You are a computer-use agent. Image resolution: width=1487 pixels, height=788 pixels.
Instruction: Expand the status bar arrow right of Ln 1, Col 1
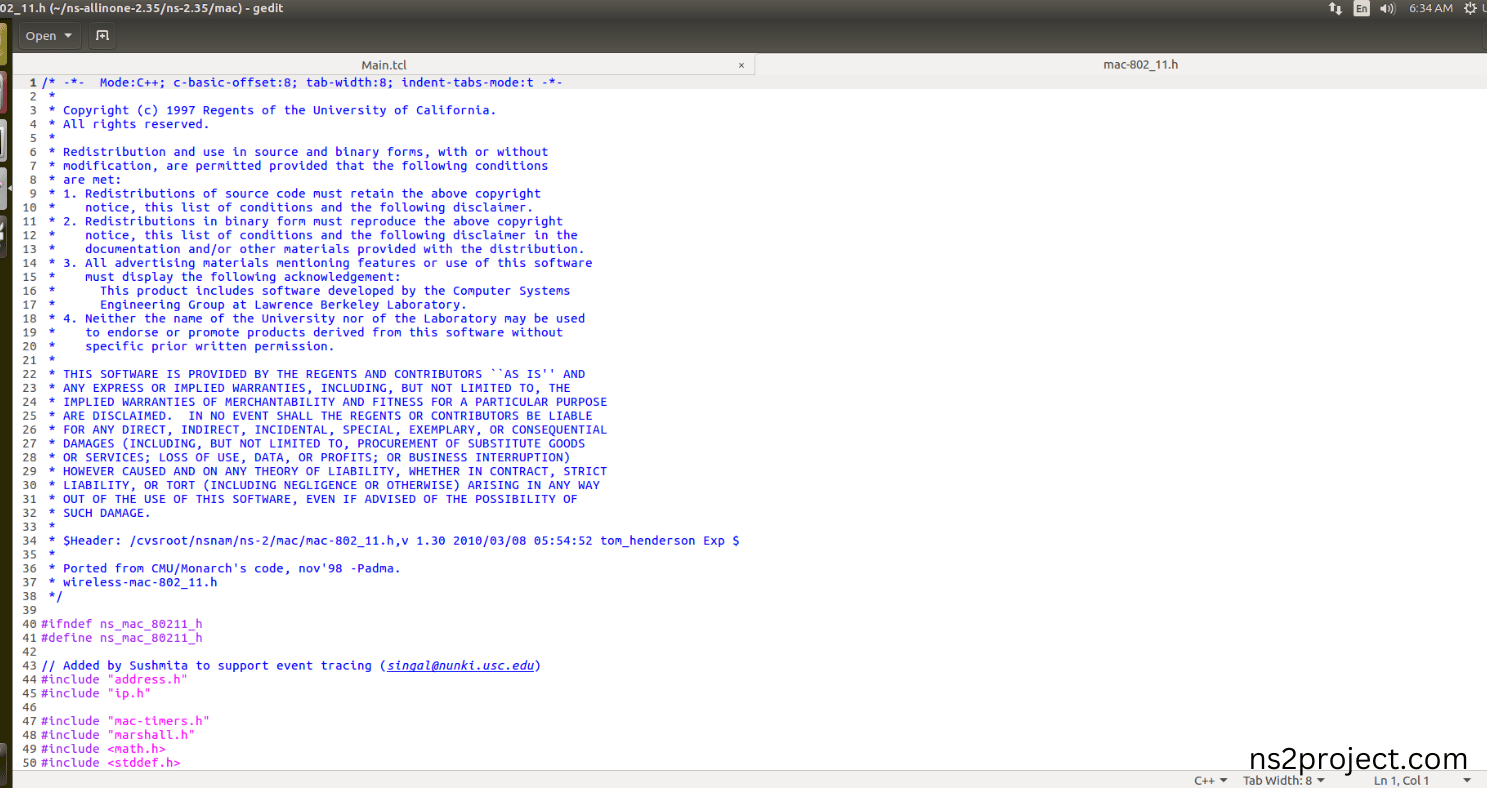click(1467, 780)
